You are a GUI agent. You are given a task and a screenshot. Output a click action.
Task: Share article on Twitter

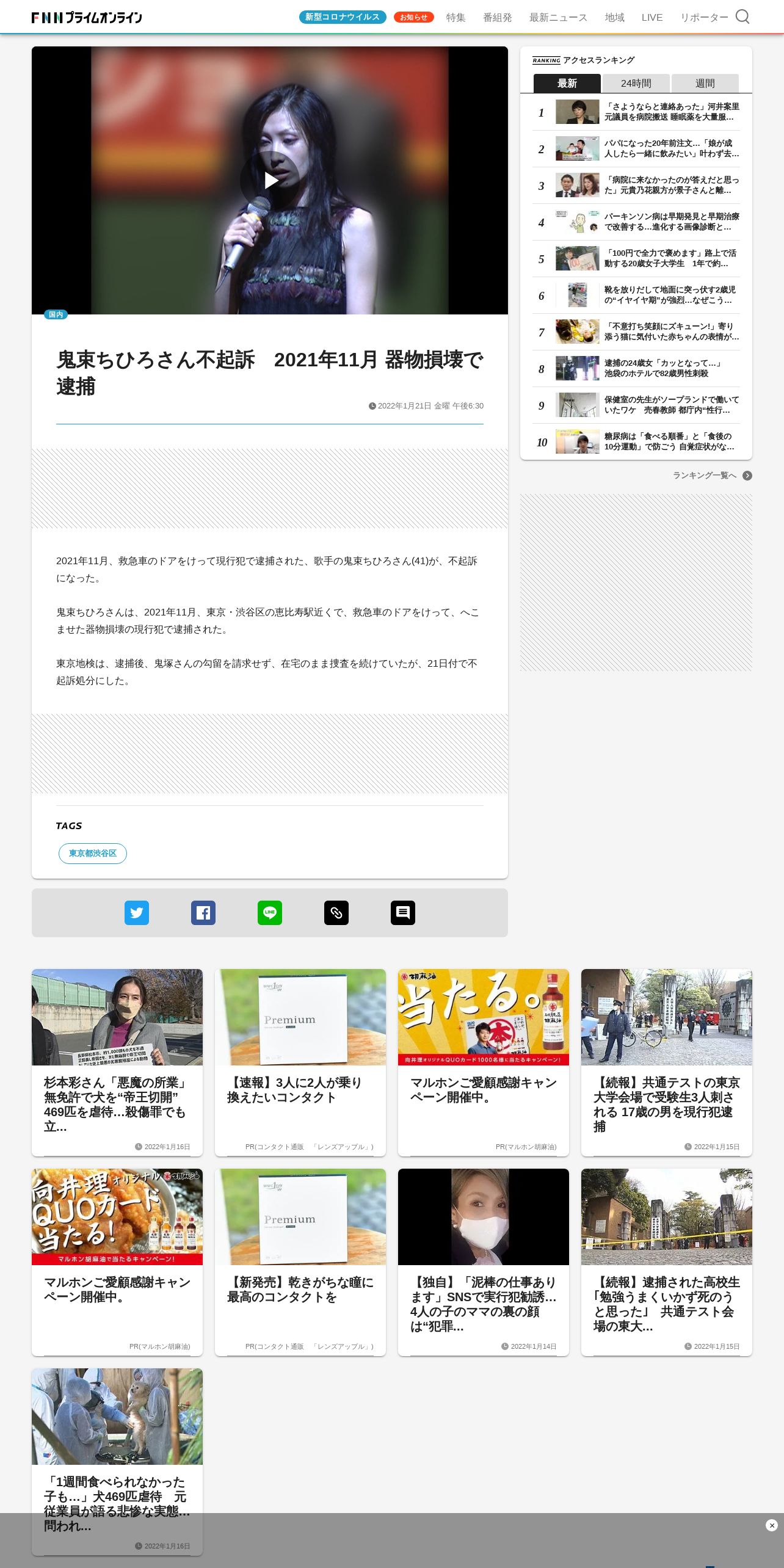137,913
